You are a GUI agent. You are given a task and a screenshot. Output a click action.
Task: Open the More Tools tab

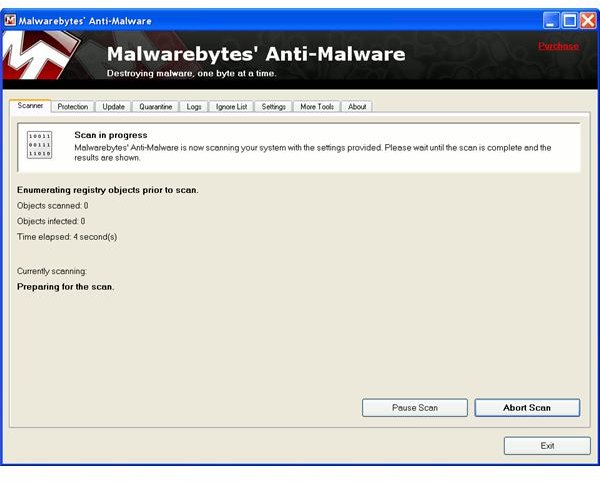[x=317, y=107]
